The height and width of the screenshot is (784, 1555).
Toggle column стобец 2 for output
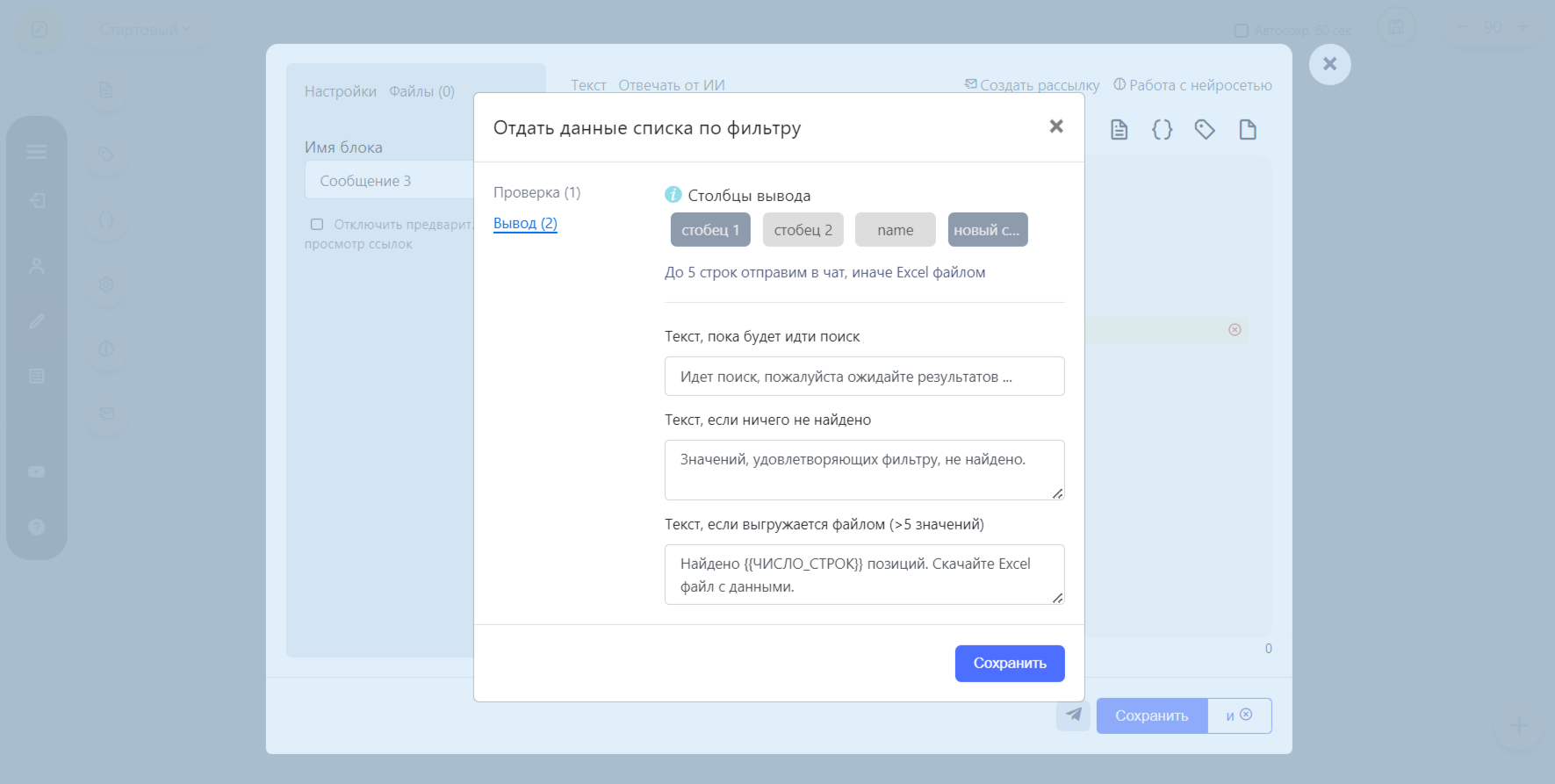[803, 230]
